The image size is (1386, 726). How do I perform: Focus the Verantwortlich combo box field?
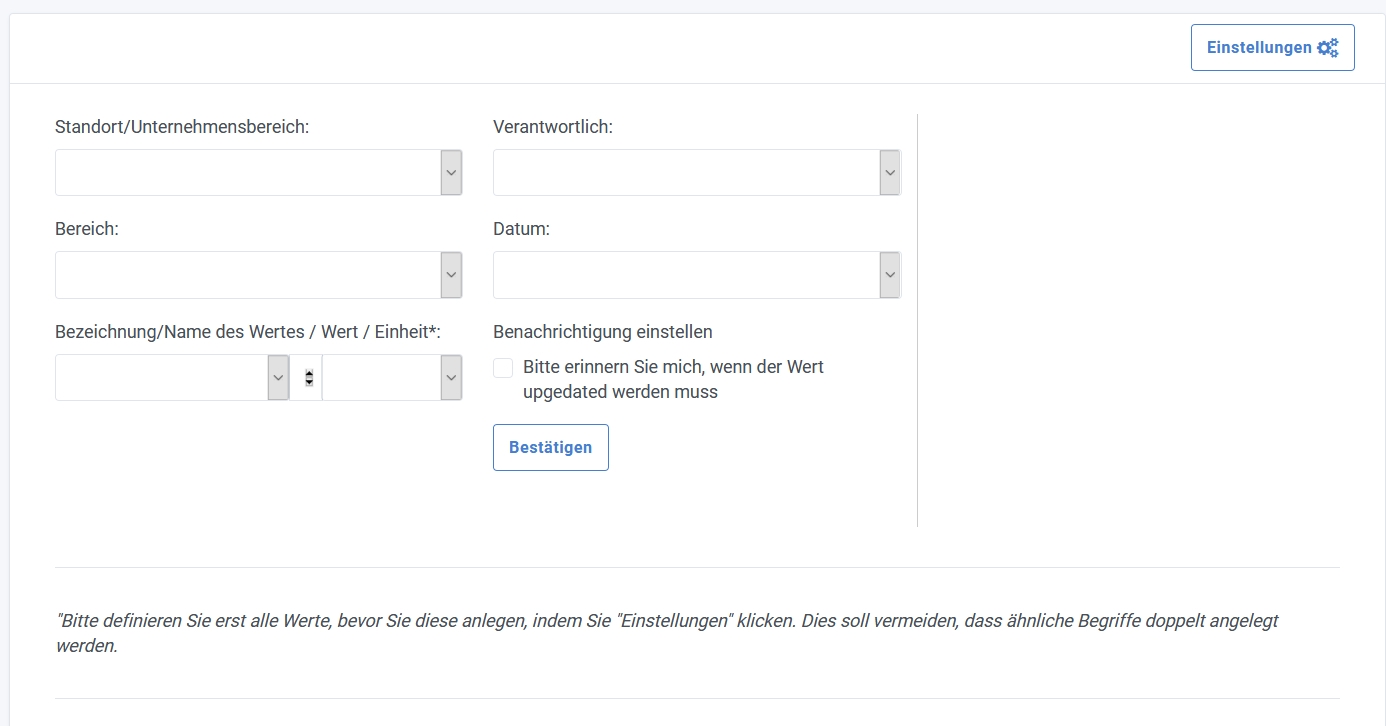click(x=685, y=173)
